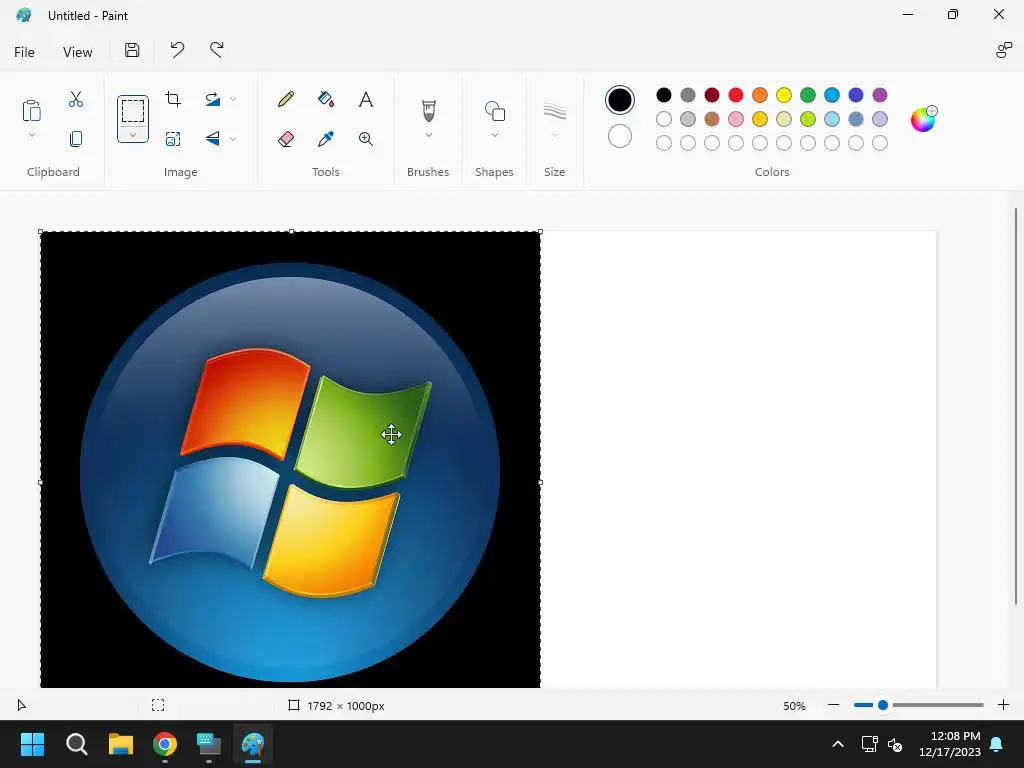Select the Color picker eyedropper
The image size is (1024, 768).
point(326,138)
